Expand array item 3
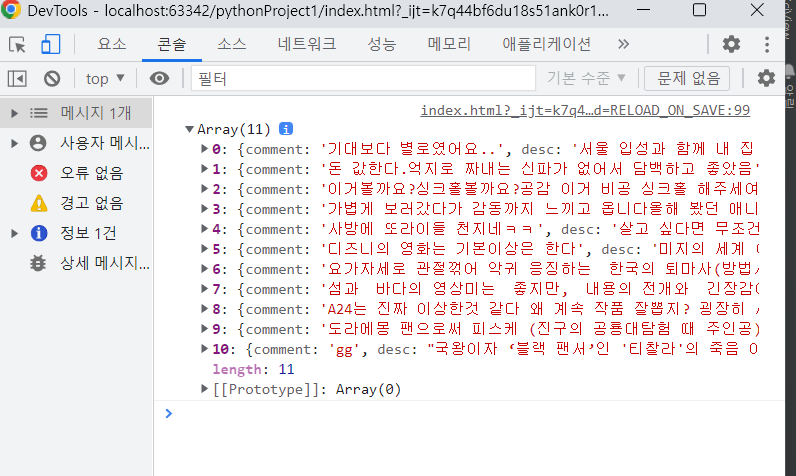This screenshot has height=476, width=796. tap(204, 209)
